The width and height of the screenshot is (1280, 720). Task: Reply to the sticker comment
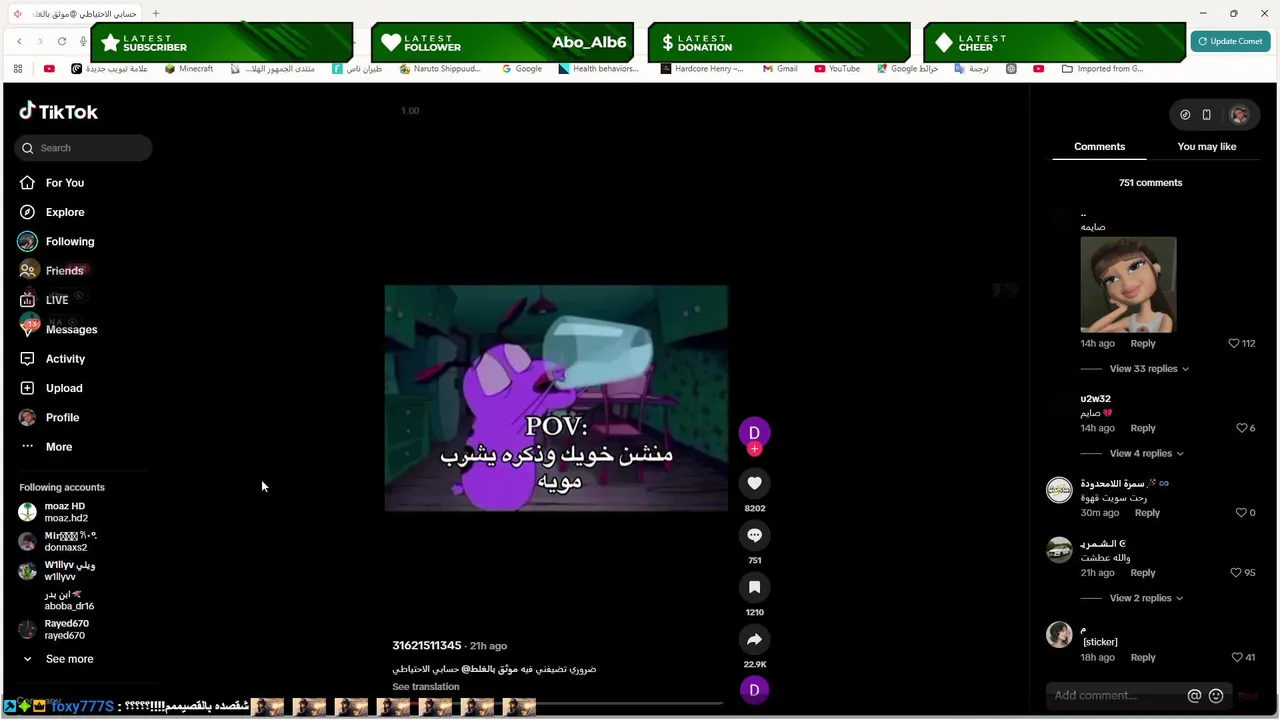coord(1142,658)
